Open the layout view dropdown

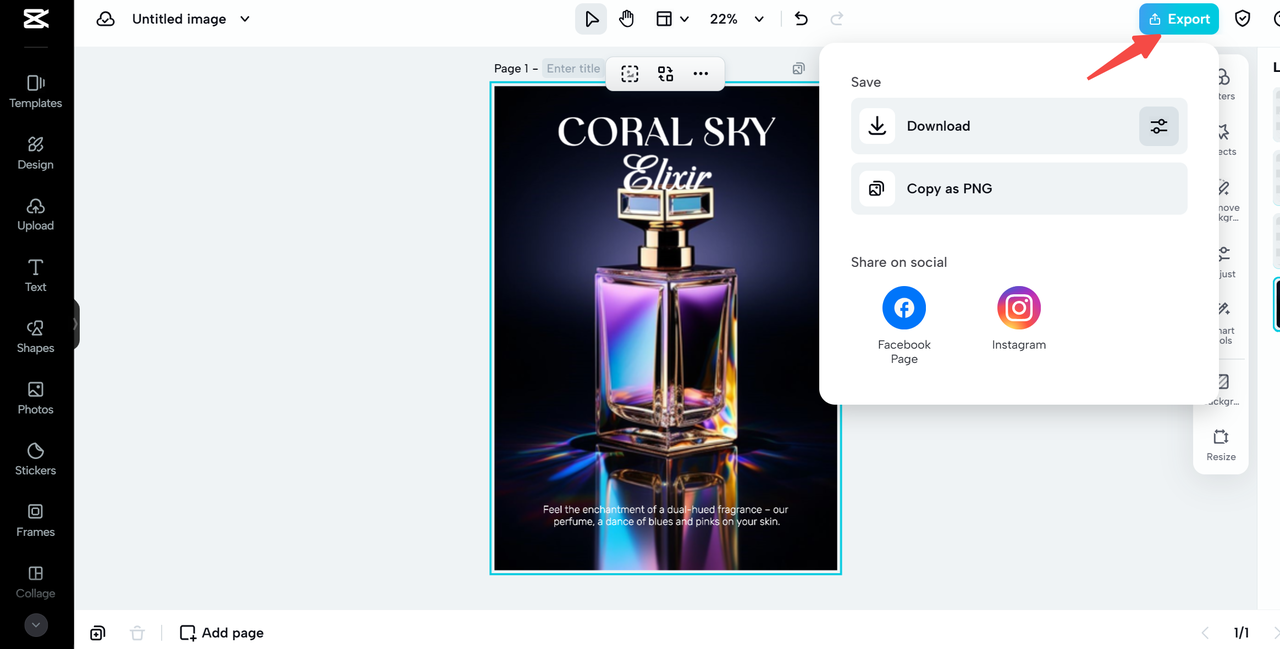click(x=672, y=19)
